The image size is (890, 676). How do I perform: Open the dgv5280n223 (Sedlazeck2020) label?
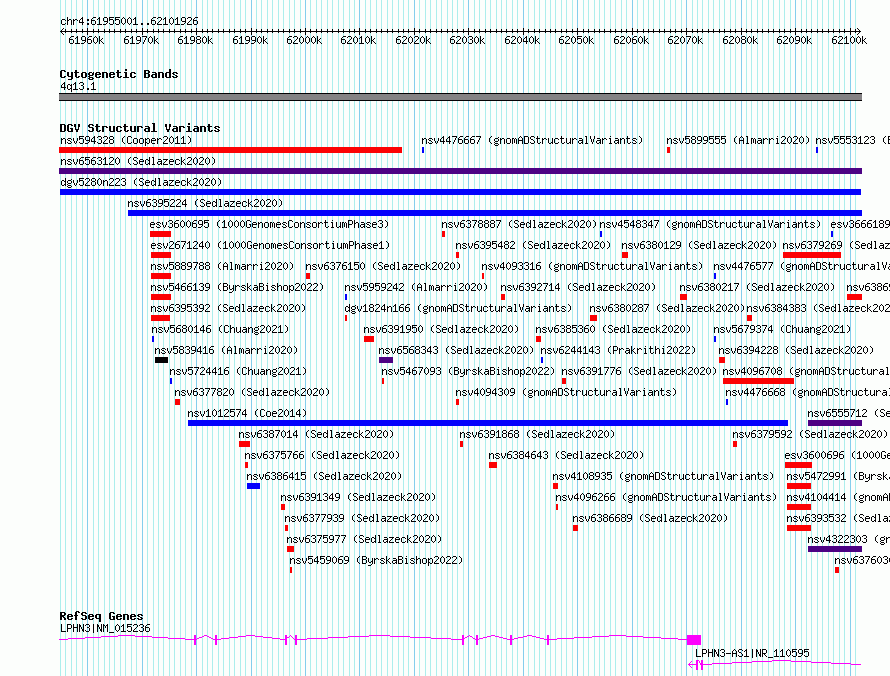tap(141, 182)
